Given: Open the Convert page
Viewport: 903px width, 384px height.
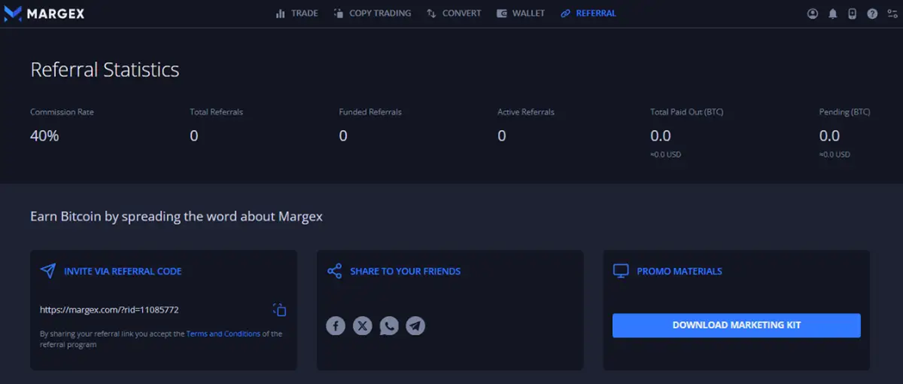Looking at the screenshot, I should coord(454,13).
